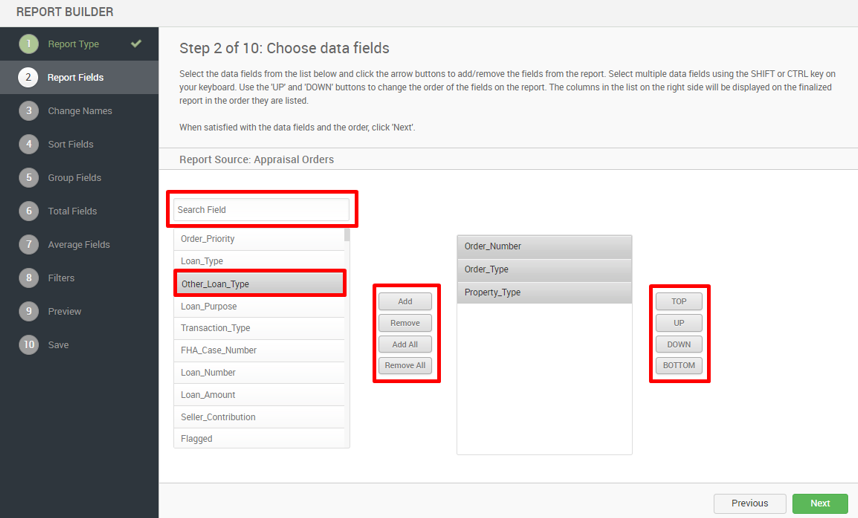Click the Remove All button
Screen dimensions: 858x518
(405, 365)
